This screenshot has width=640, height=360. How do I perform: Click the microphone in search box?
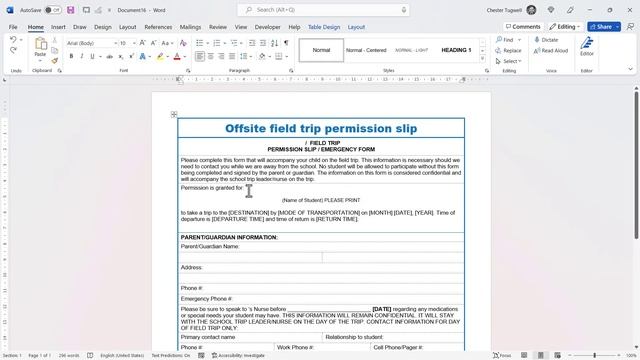404,10
